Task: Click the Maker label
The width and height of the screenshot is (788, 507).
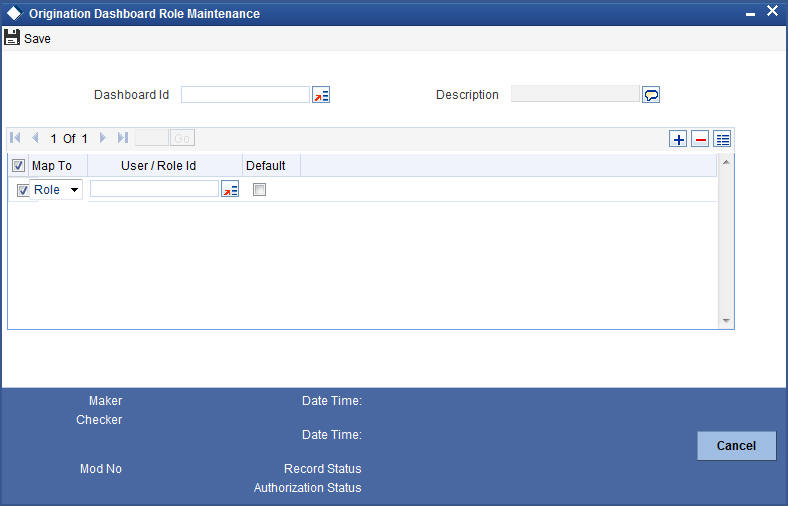Action: coord(106,401)
